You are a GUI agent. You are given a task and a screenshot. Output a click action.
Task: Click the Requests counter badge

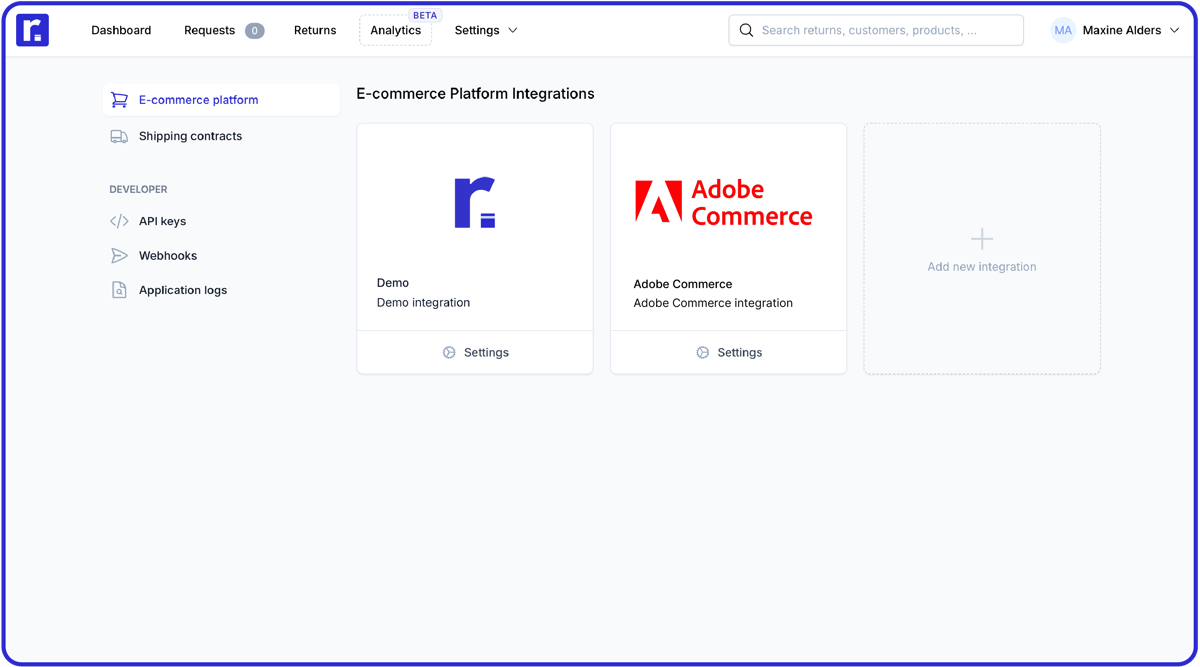pyautogui.click(x=254, y=30)
